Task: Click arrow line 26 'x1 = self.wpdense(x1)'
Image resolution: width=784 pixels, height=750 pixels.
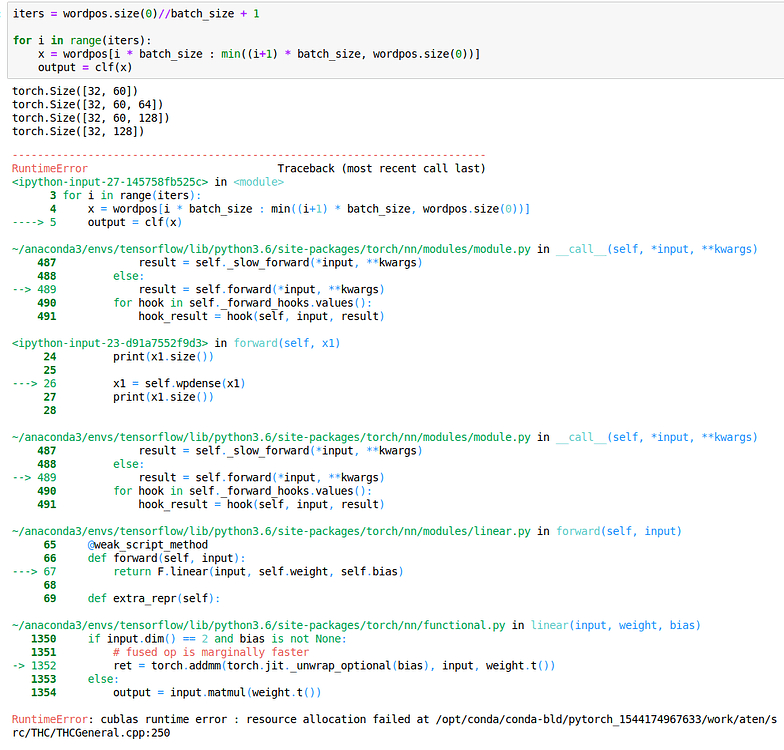Action: (178, 383)
